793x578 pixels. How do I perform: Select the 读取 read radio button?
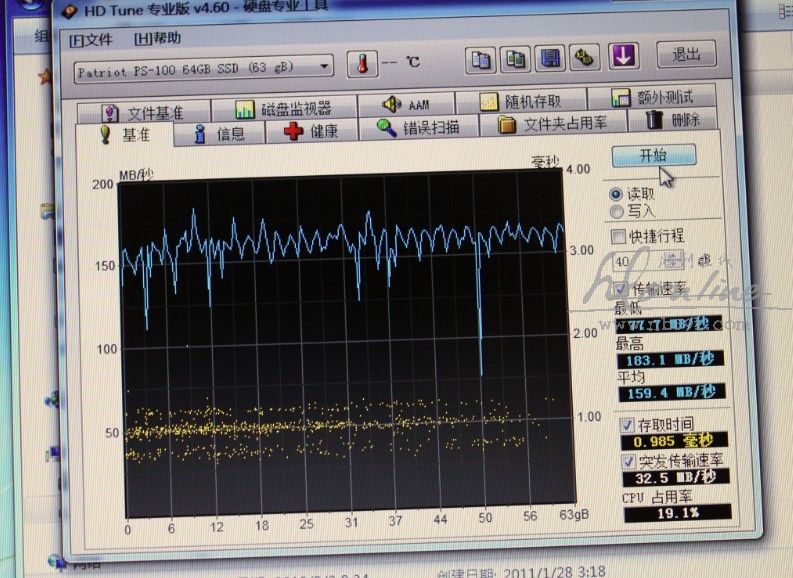point(616,193)
